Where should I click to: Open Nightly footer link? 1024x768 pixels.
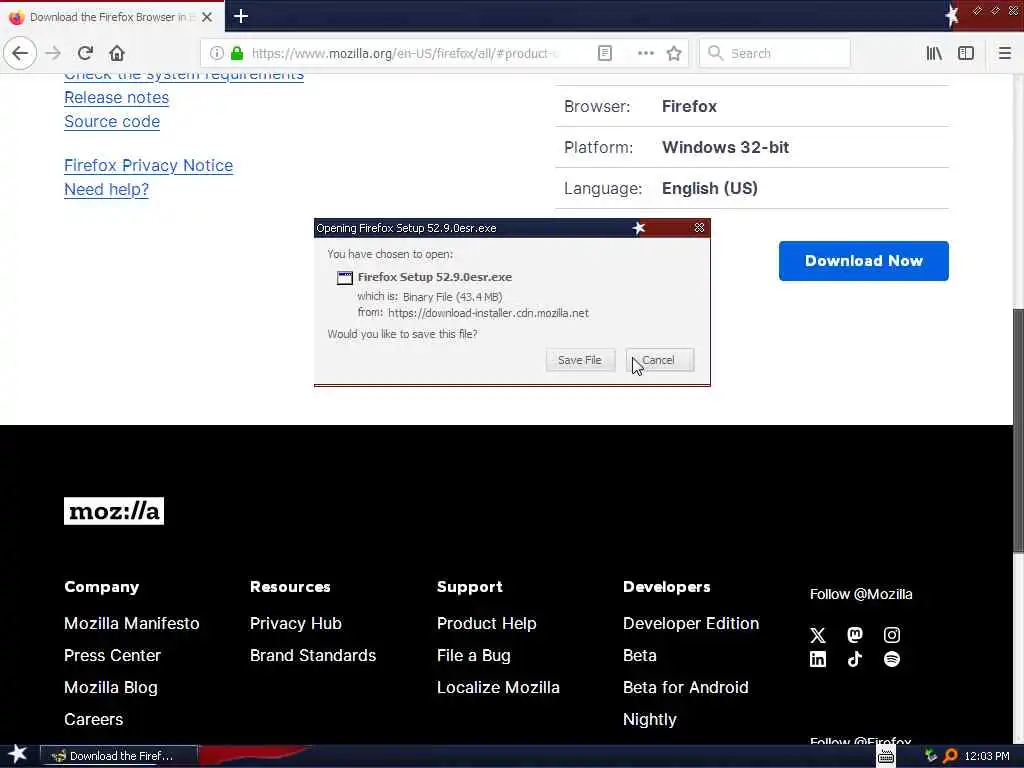650,719
